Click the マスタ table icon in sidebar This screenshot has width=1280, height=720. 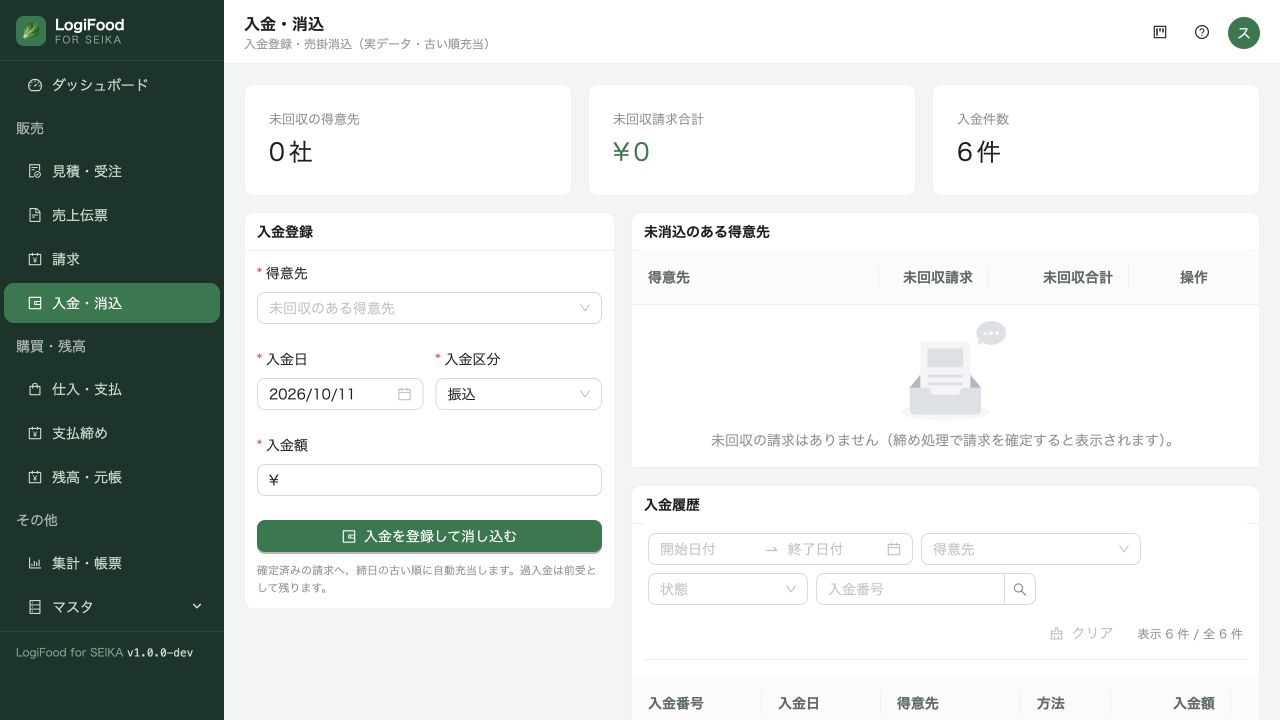[x=35, y=607]
